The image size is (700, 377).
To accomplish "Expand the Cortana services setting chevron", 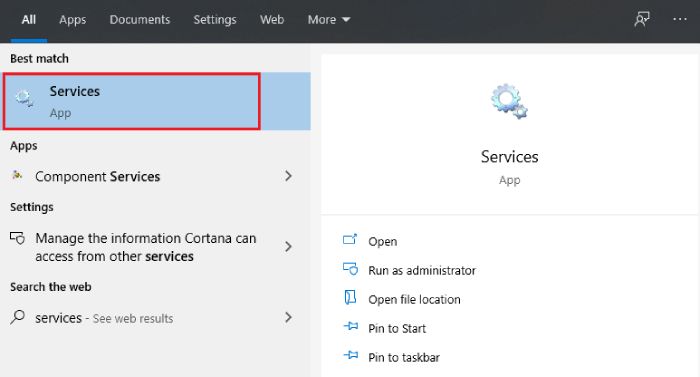I will point(288,247).
